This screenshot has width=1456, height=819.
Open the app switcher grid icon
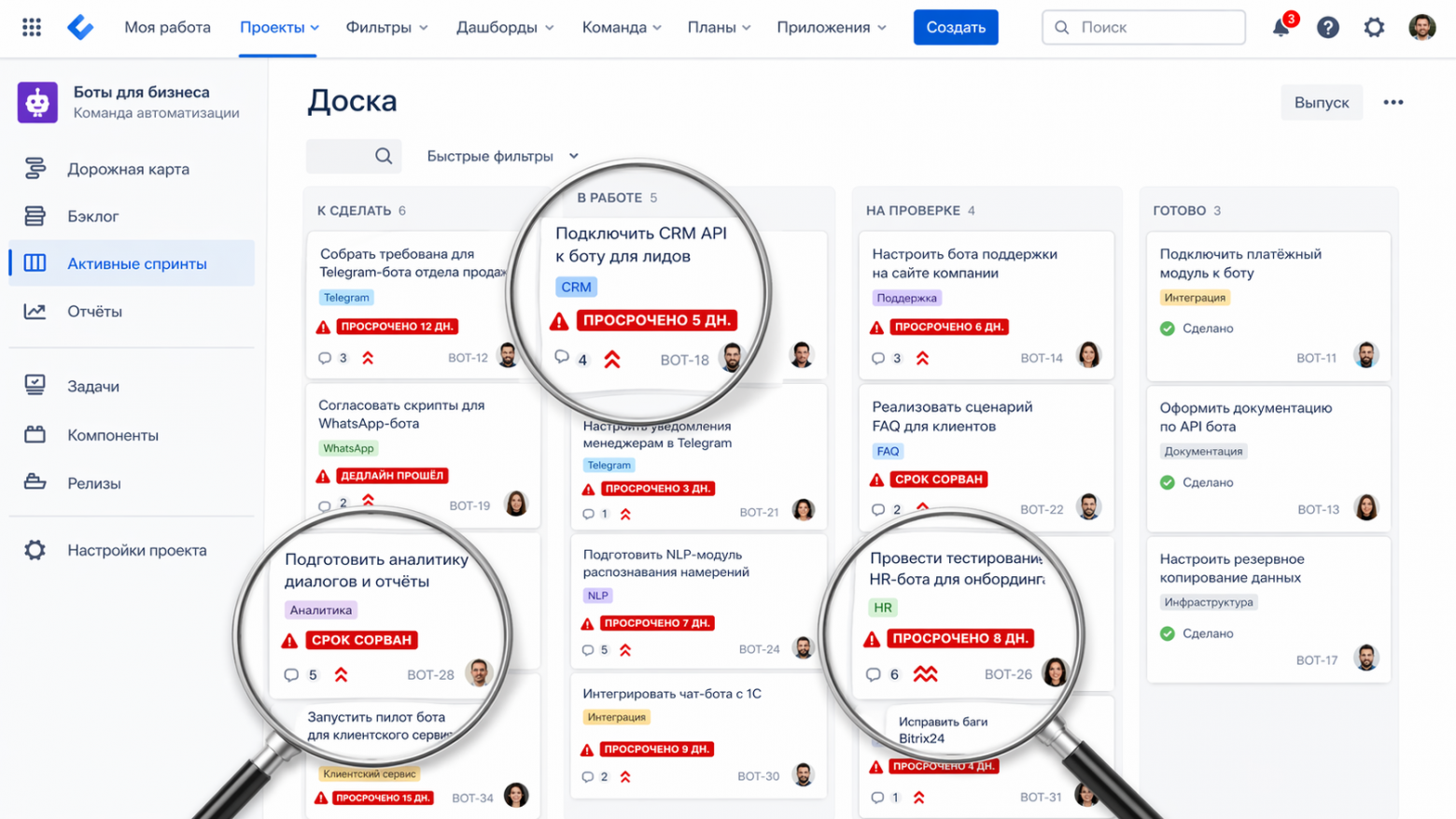click(x=32, y=27)
